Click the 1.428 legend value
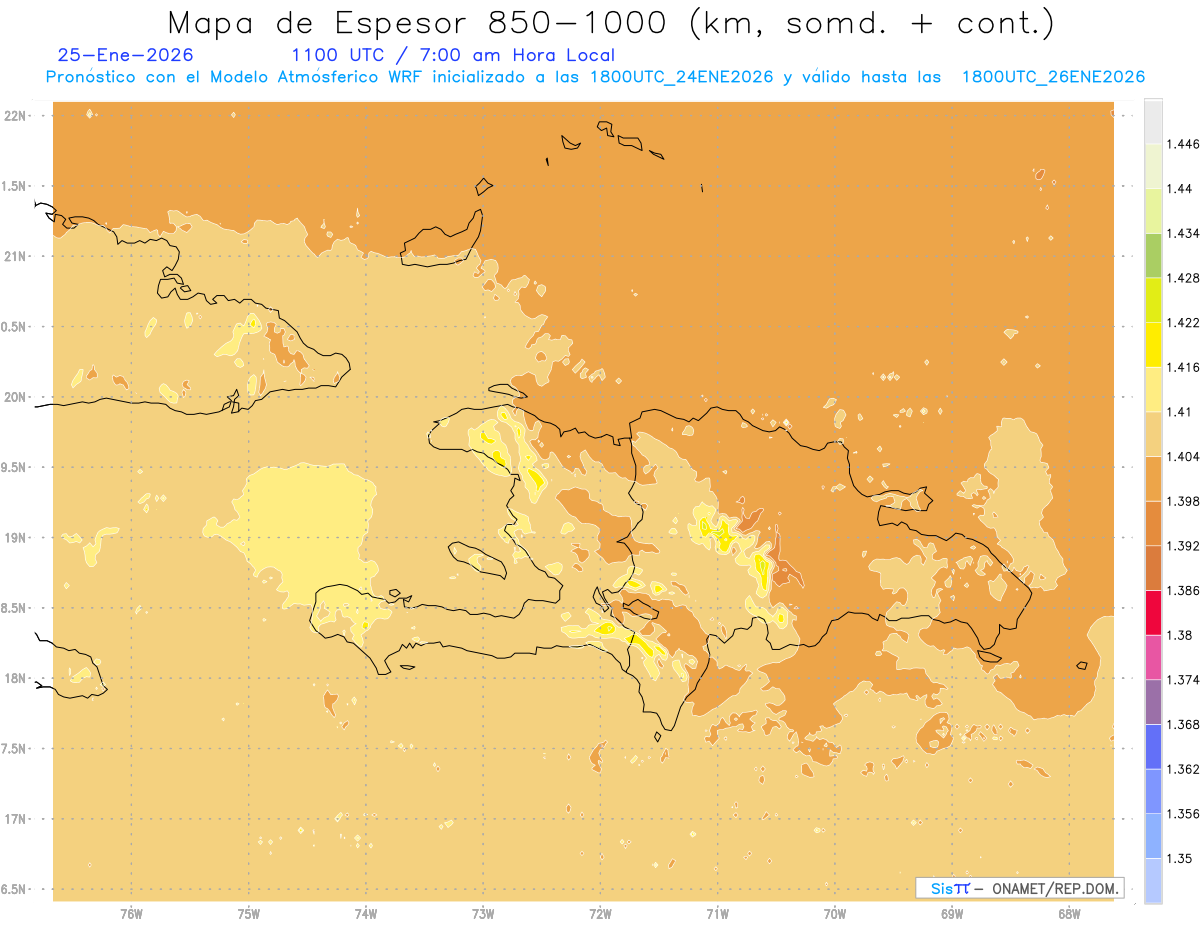 pos(1183,278)
